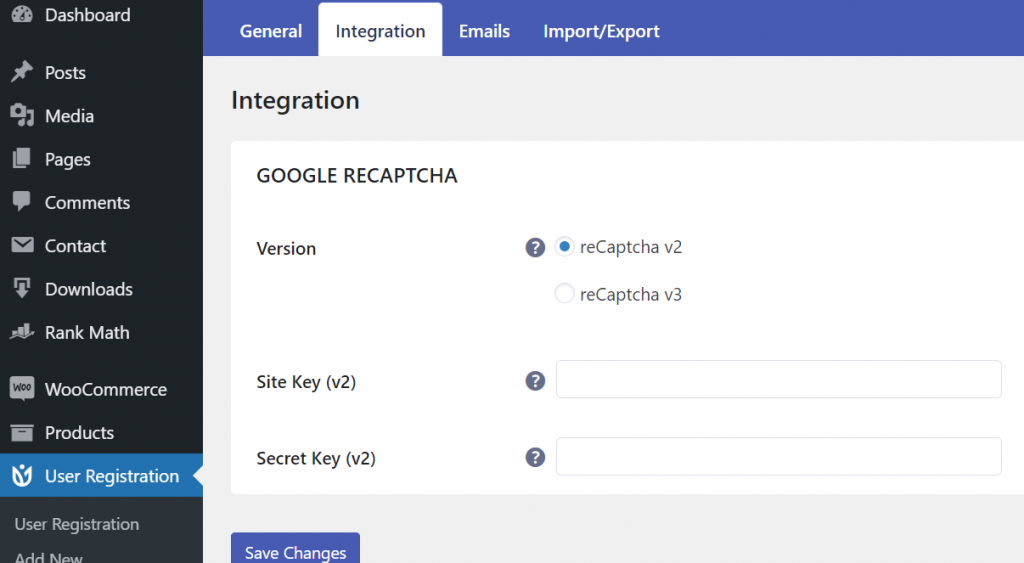This screenshot has width=1024, height=563.
Task: Click the User Registration logo icon
Action: coord(22,475)
